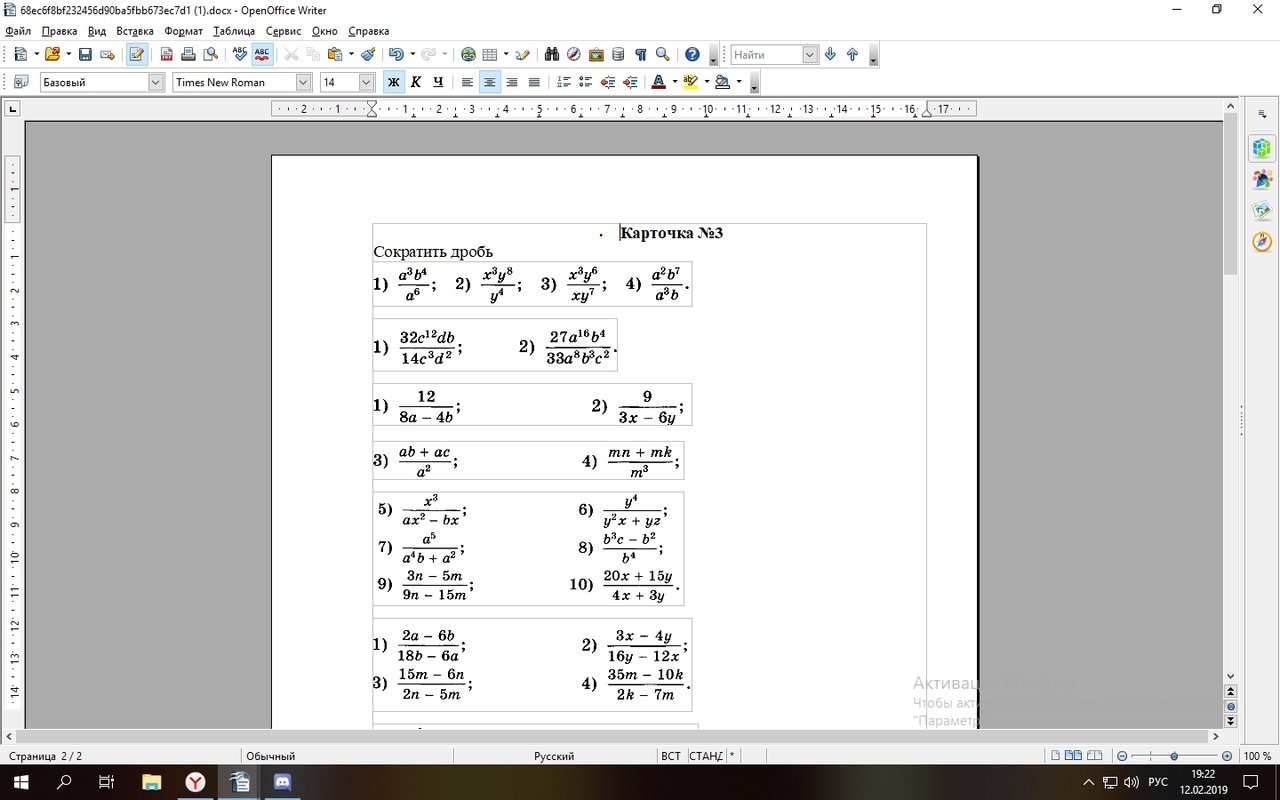Toggle AutoSpellcheck red-underline ABC button

262,55
